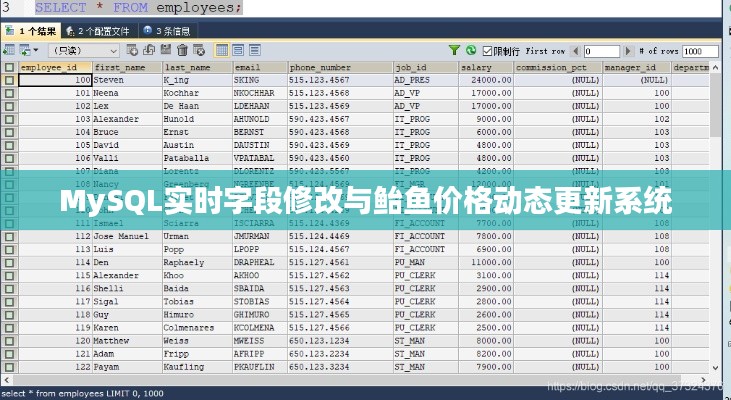Expand the export dropdown arrow in toolbar
Viewport: 731px width, 400px height.
35,50
